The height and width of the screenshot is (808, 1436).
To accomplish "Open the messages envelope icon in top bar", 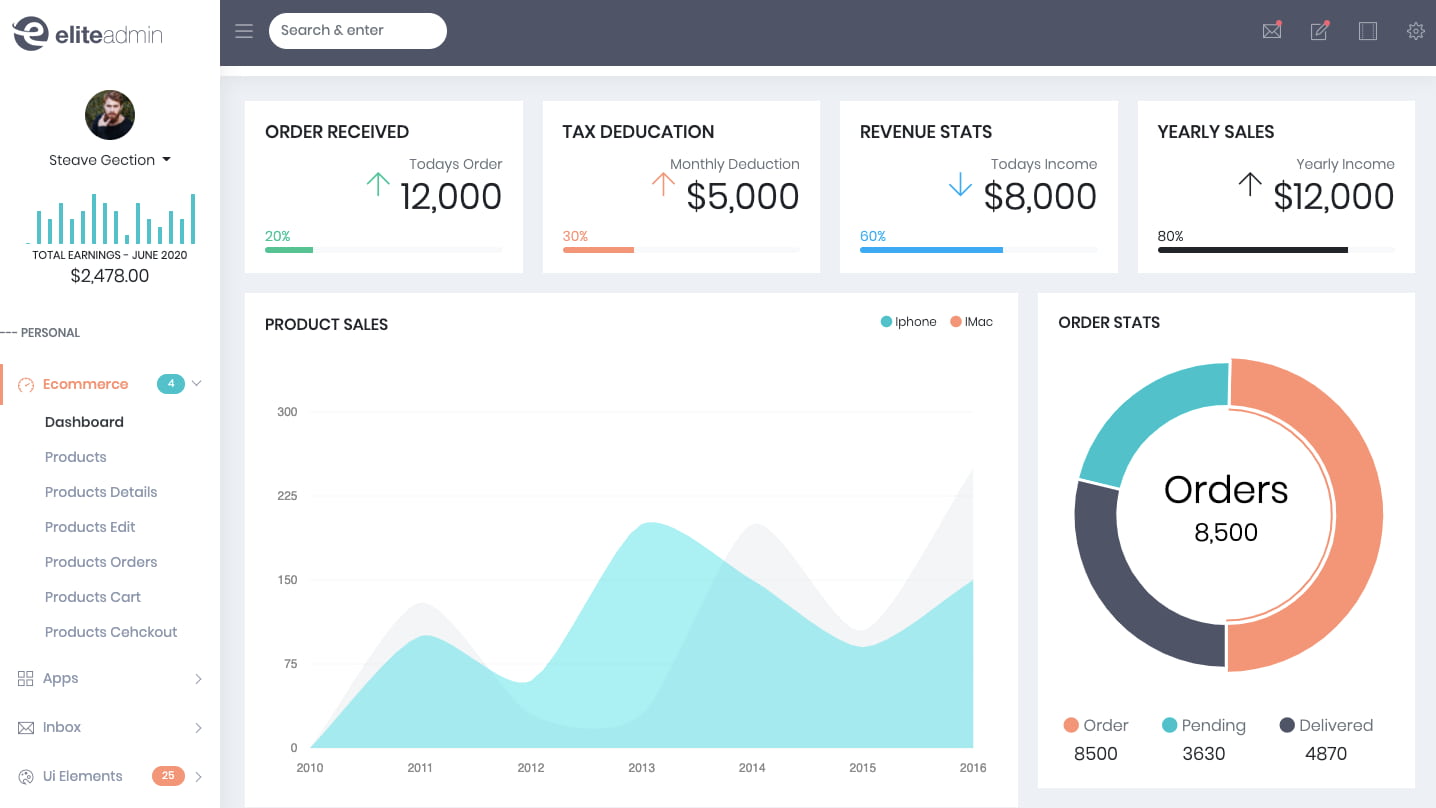I will (x=1271, y=31).
